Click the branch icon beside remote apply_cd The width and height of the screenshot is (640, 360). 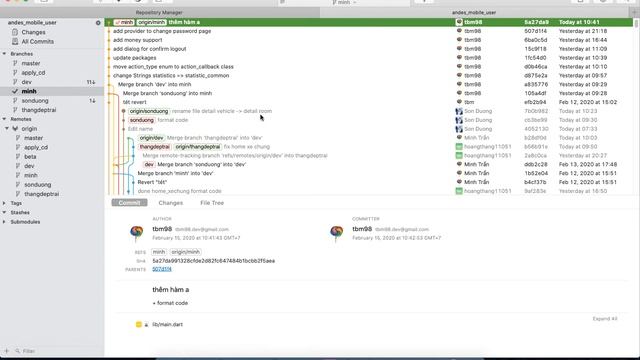[x=18, y=147]
